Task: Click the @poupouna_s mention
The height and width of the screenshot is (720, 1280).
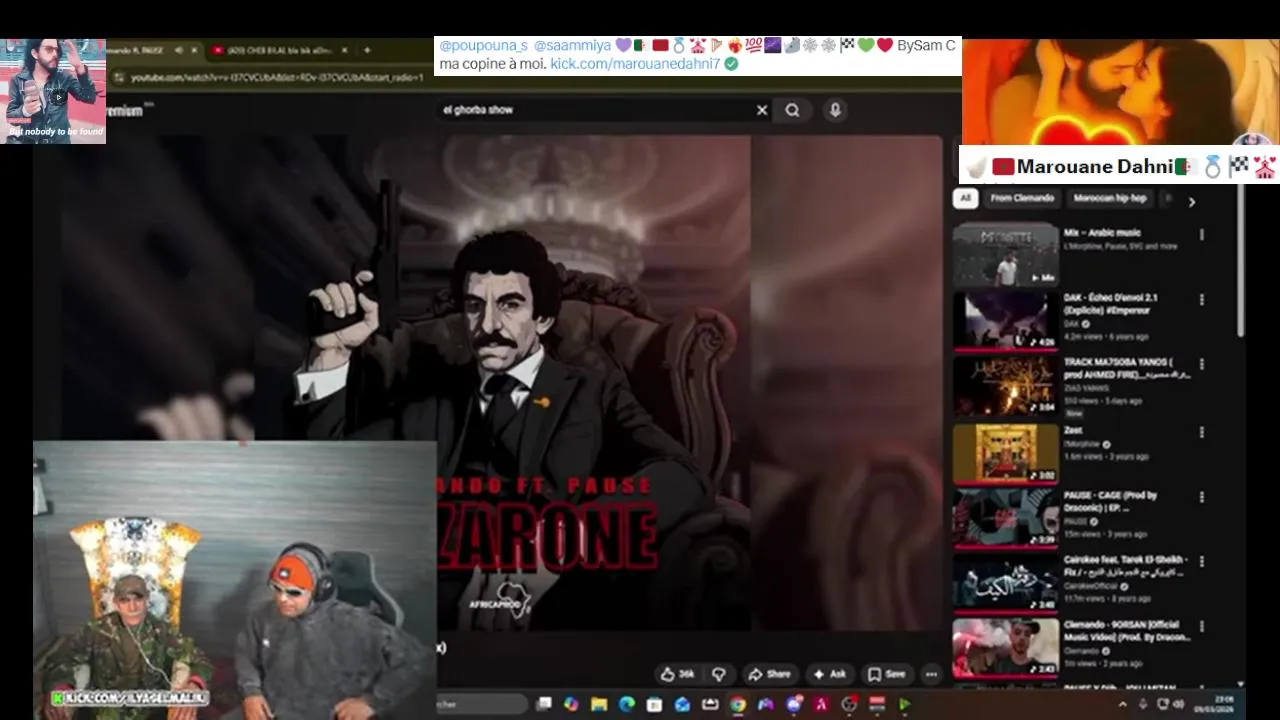Action: (483, 45)
